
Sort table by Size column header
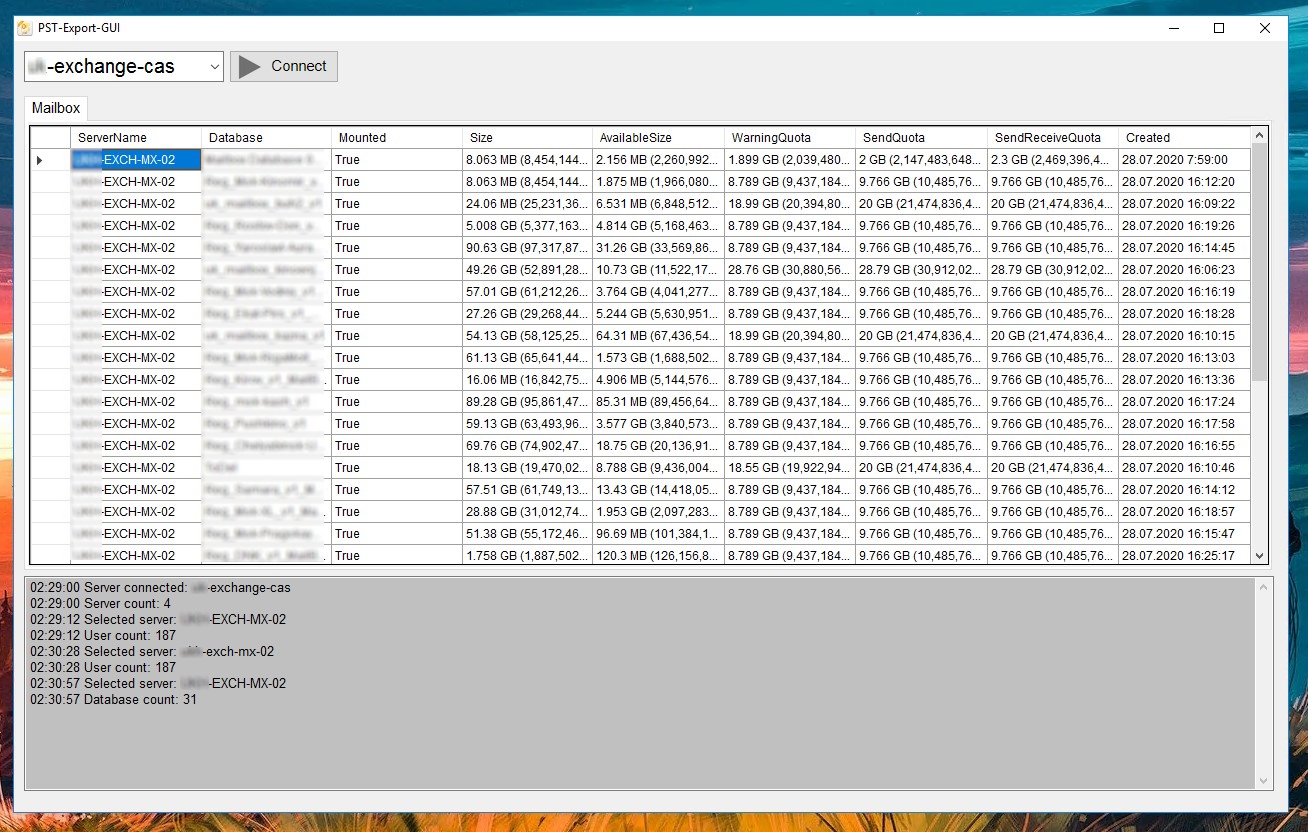point(528,138)
